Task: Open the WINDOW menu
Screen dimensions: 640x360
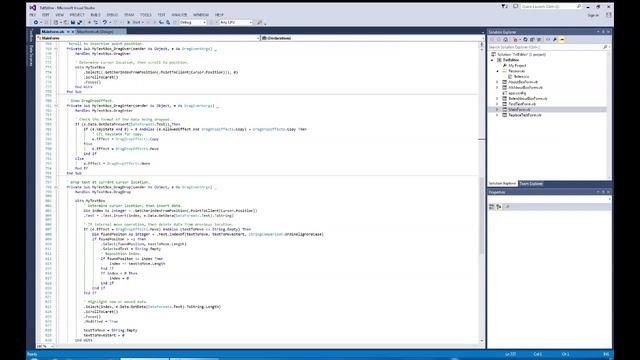Action: pyautogui.click(x=200, y=15)
